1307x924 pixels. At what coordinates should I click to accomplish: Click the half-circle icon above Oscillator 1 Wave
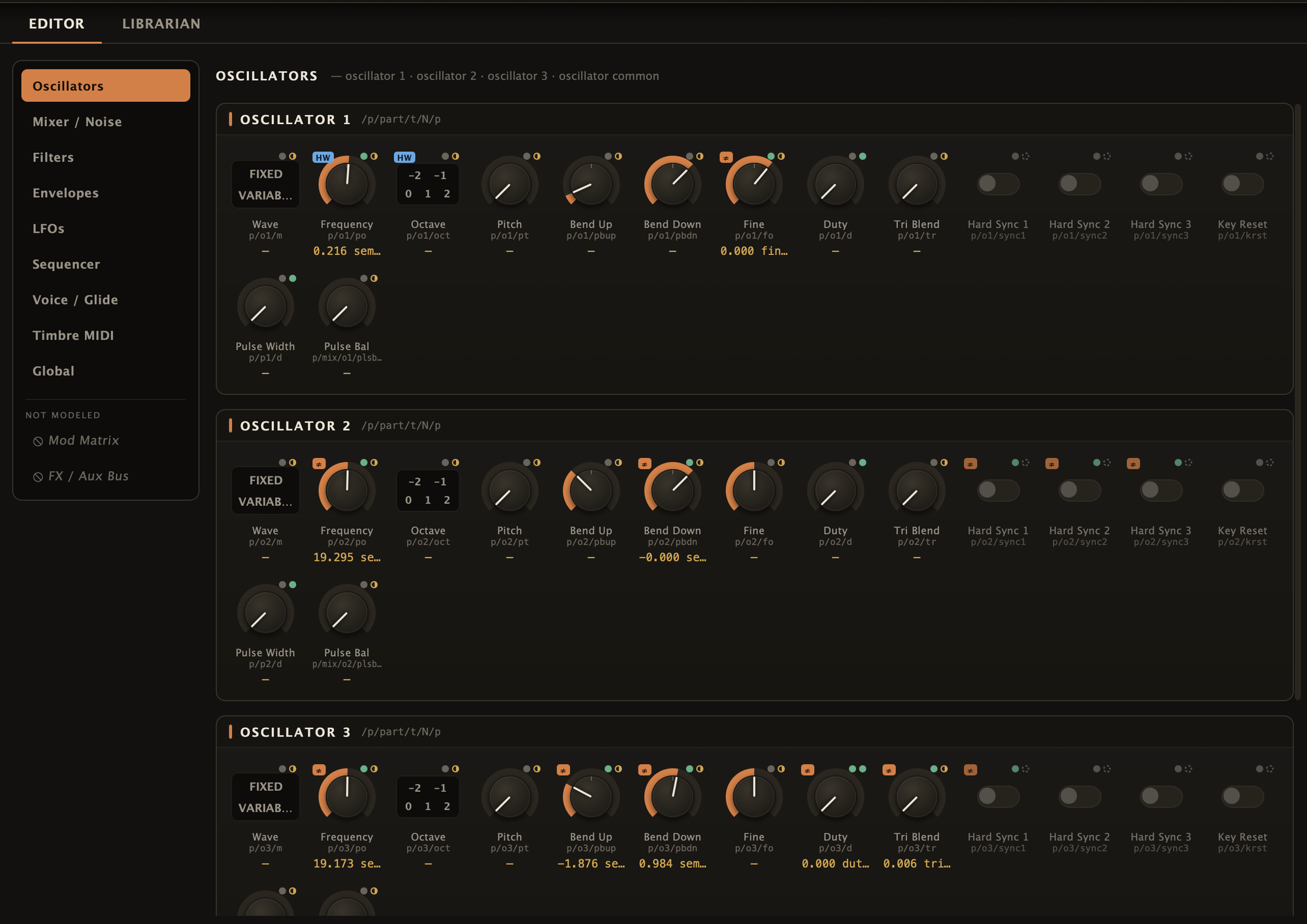click(292, 156)
